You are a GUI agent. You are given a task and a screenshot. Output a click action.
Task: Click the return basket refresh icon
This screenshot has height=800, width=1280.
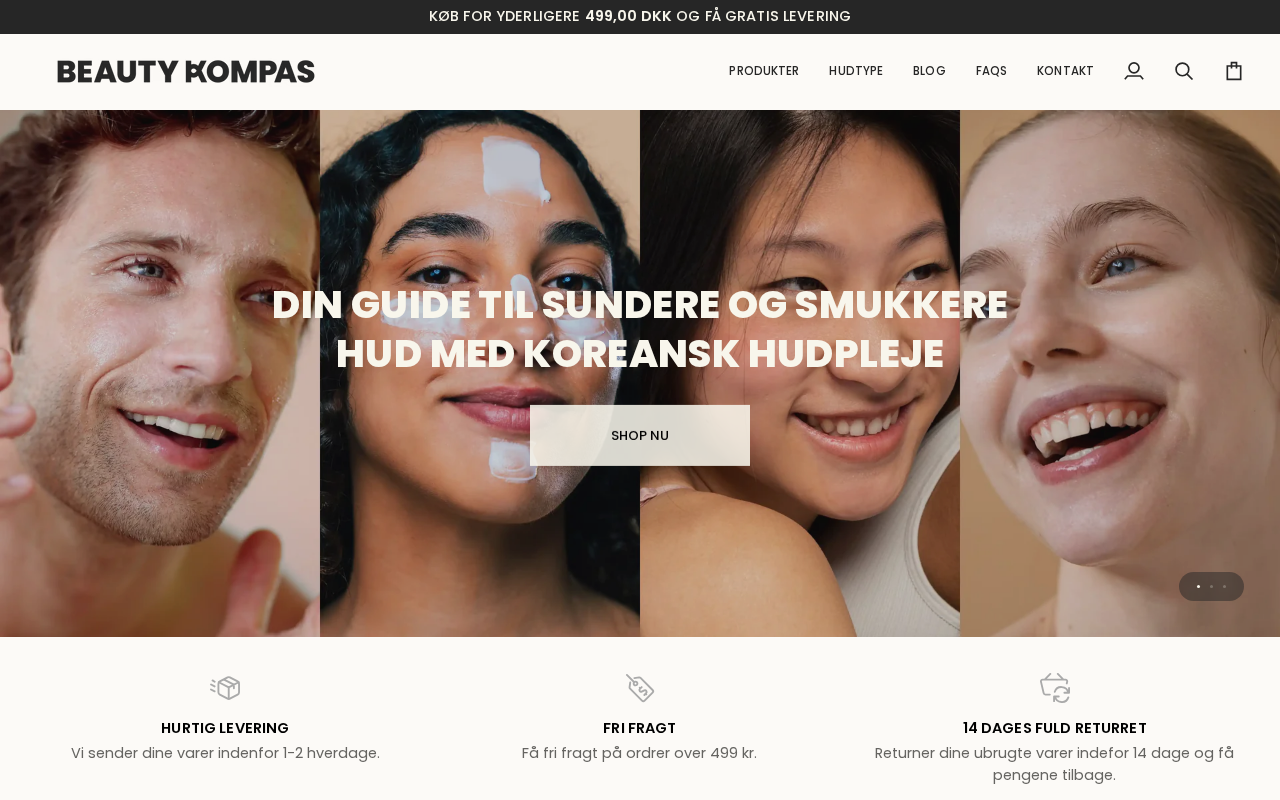click(1055, 688)
